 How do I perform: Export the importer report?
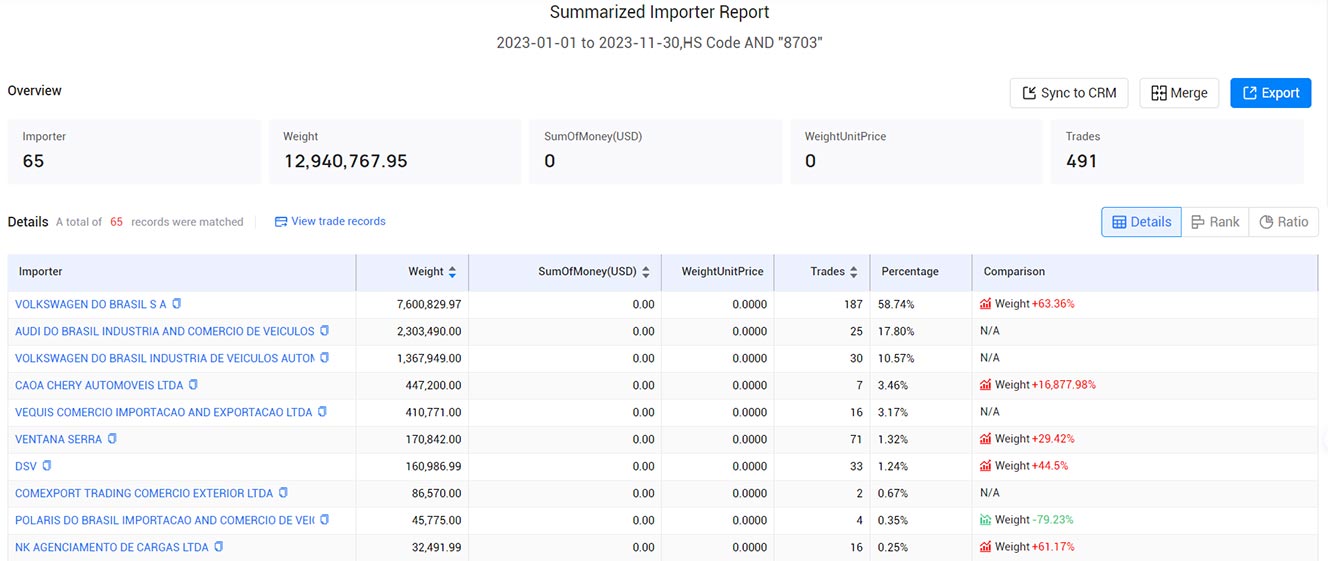[x=1270, y=93]
